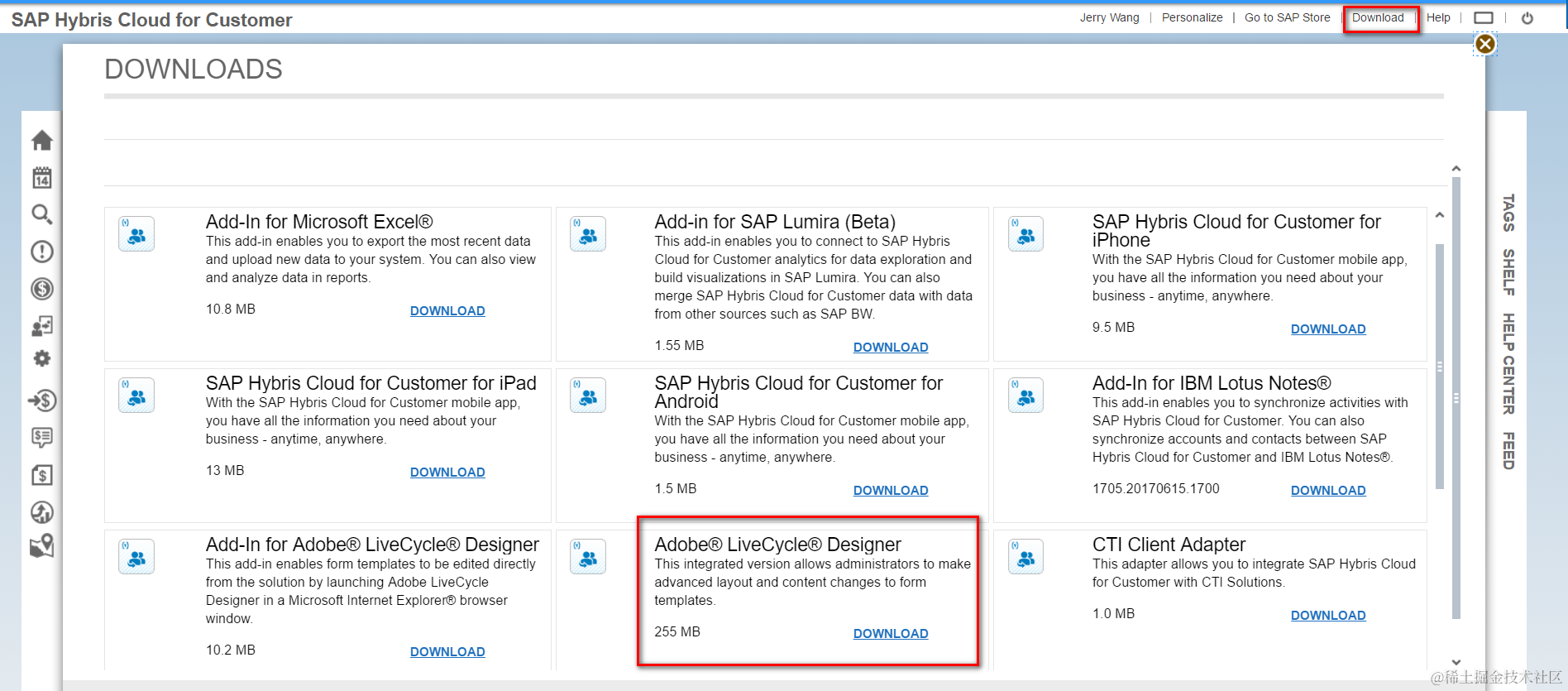Open the globe icon in left sidebar
This screenshot has width=1568, height=691.
point(42,512)
